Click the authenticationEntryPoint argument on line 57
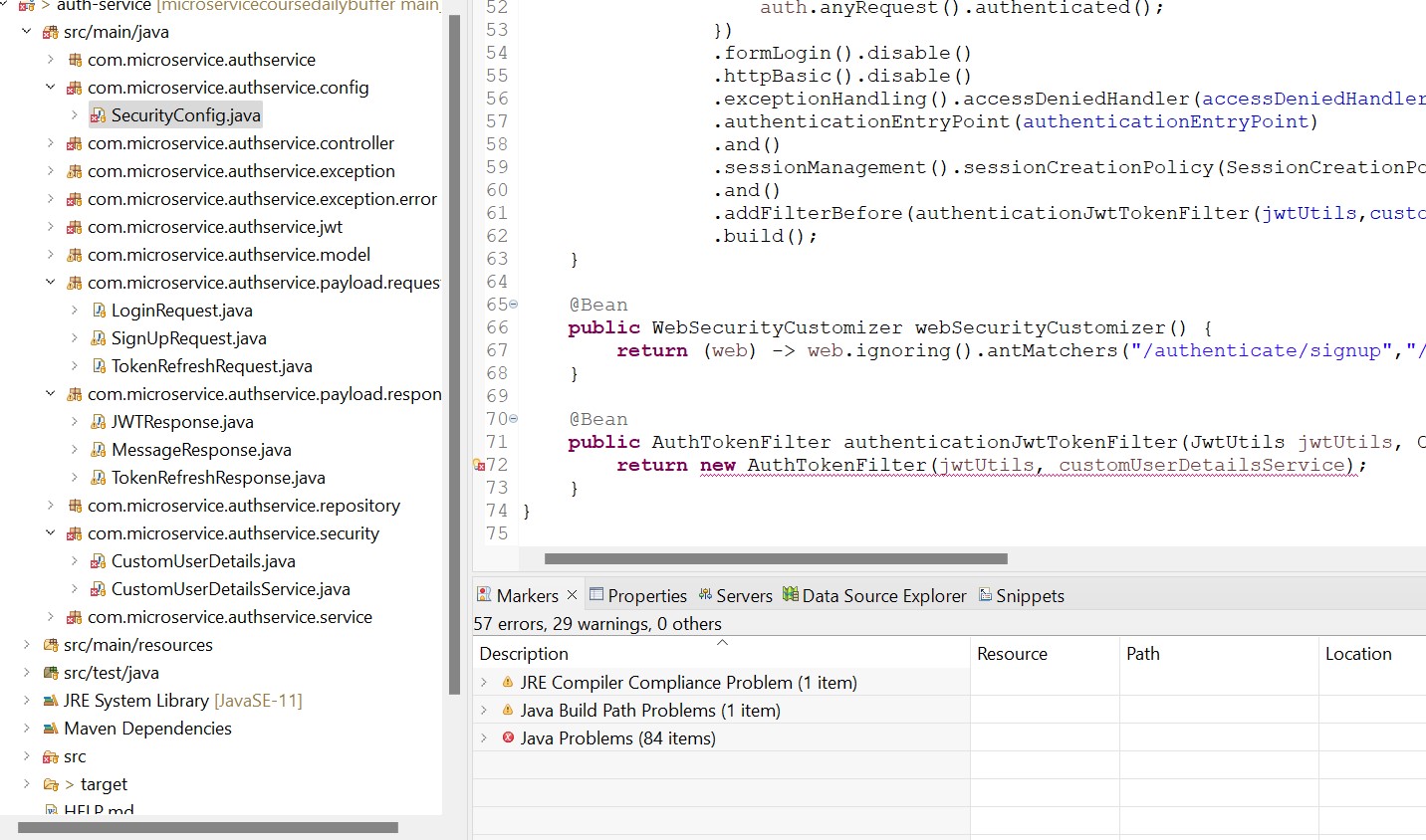 [x=1166, y=121]
